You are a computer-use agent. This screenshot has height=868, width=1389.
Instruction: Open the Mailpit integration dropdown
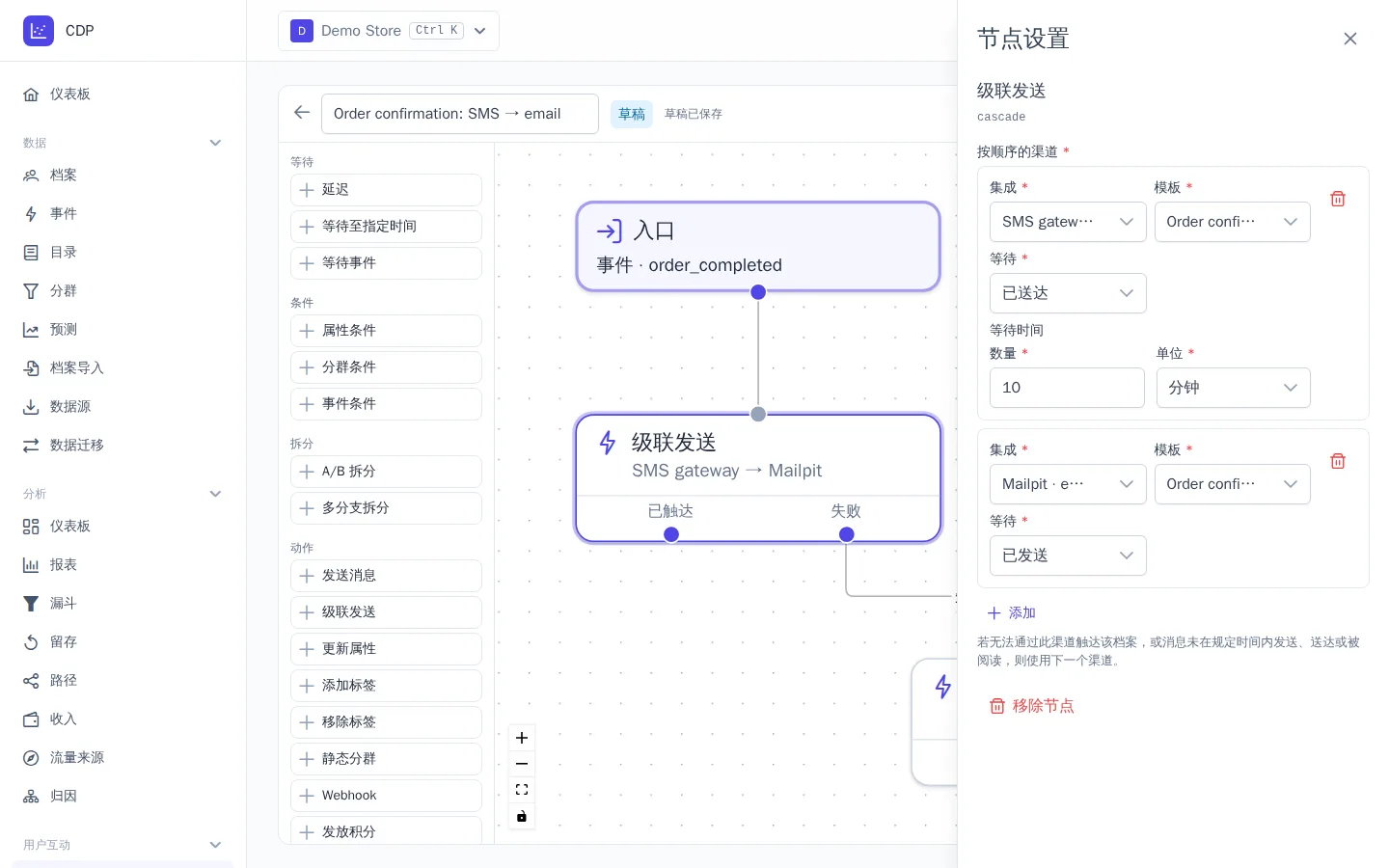pos(1068,484)
